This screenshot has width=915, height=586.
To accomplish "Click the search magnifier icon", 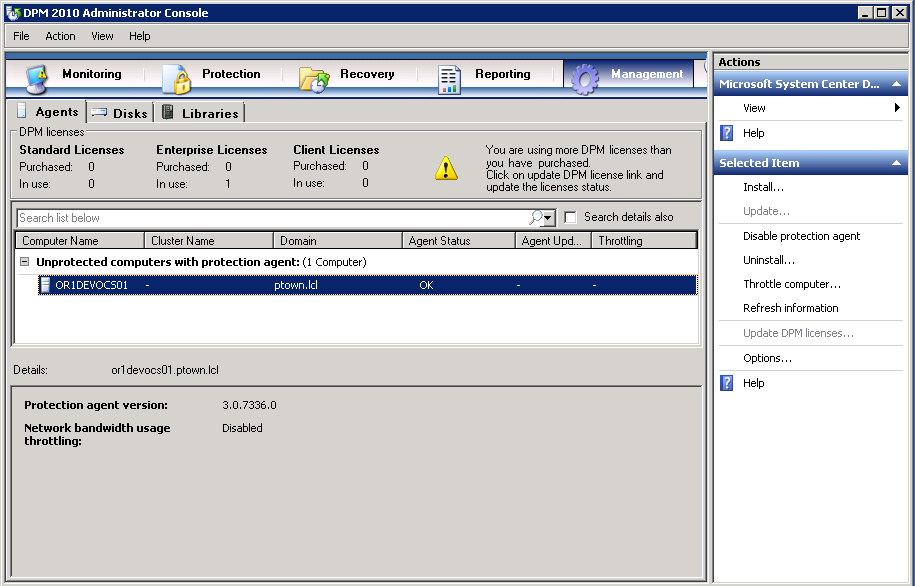I will click(536, 218).
